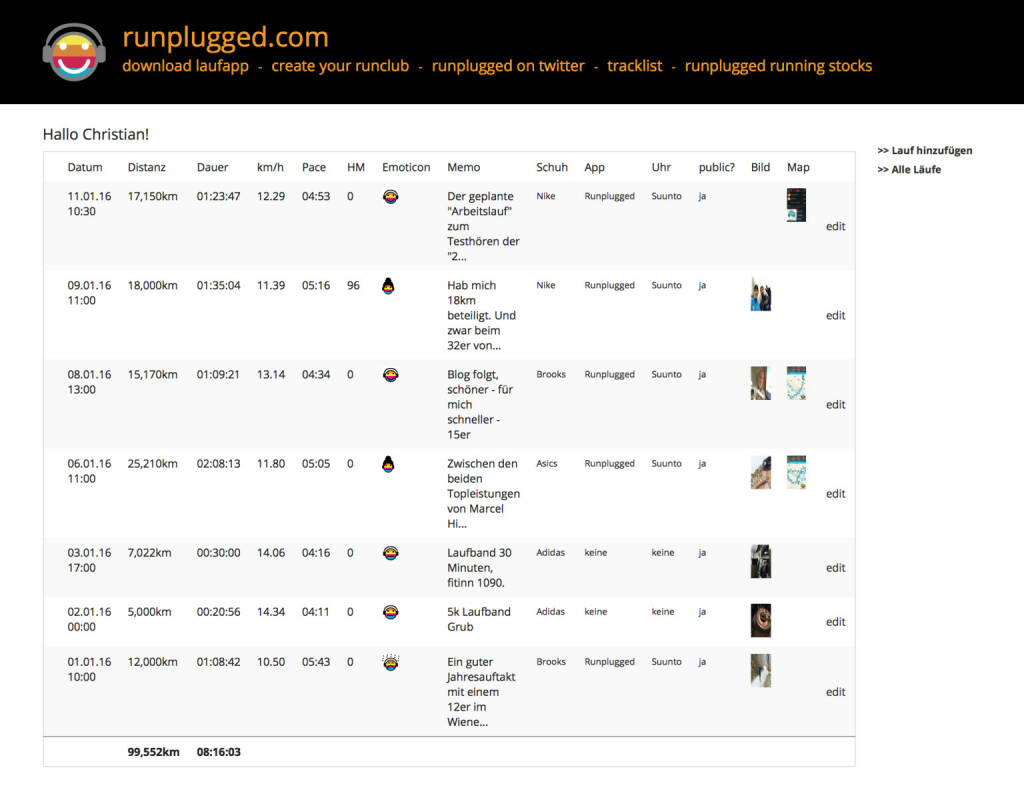This screenshot has width=1024, height=786.
Task: Click 'edit' on the 03.01.16 treadmill run
Action: 835,567
